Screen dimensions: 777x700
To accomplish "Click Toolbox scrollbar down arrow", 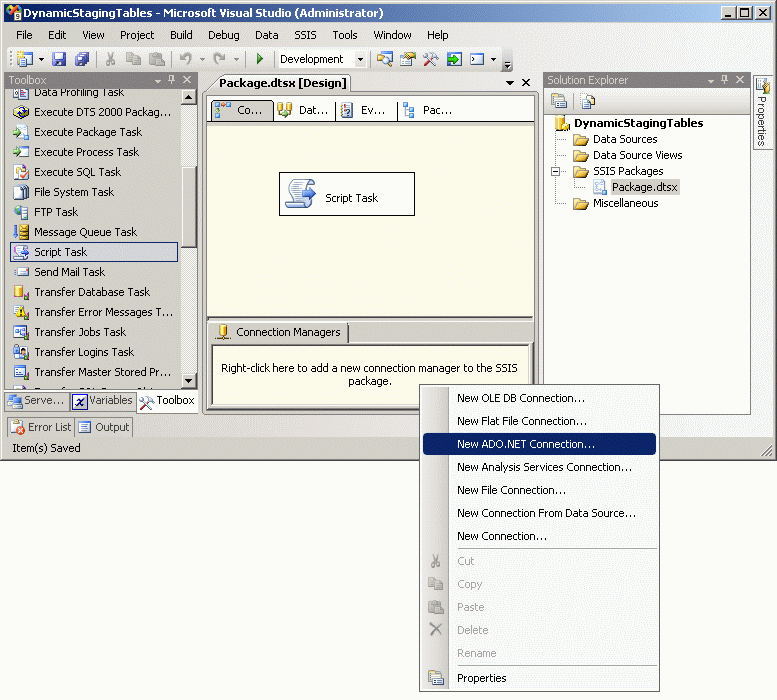I will click(x=188, y=380).
